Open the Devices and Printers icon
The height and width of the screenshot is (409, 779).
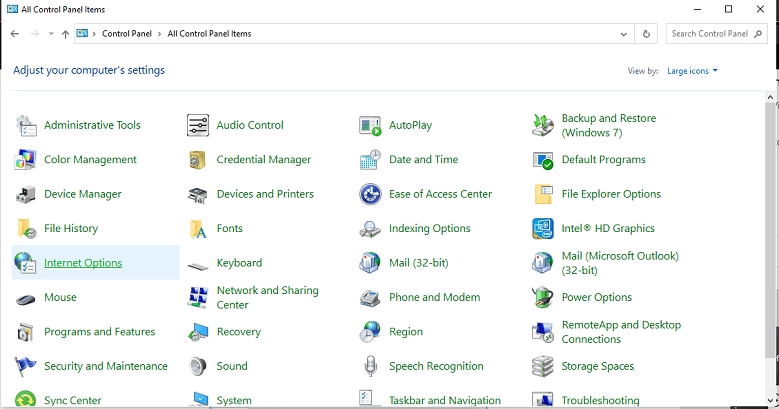198,194
